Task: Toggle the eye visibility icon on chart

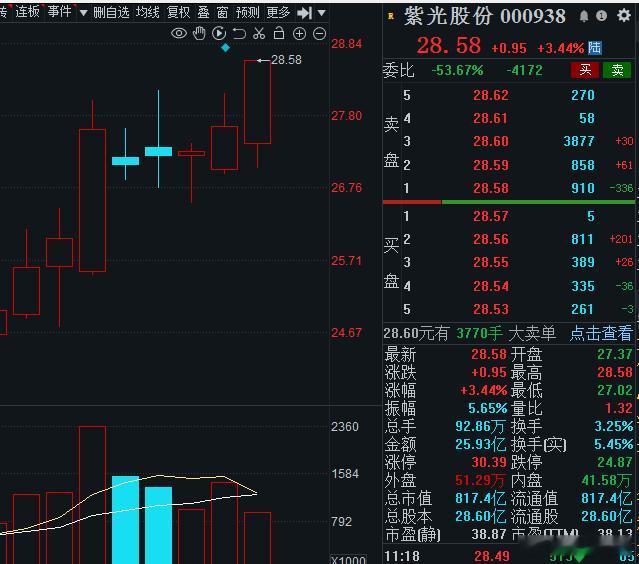Action: pos(179,33)
